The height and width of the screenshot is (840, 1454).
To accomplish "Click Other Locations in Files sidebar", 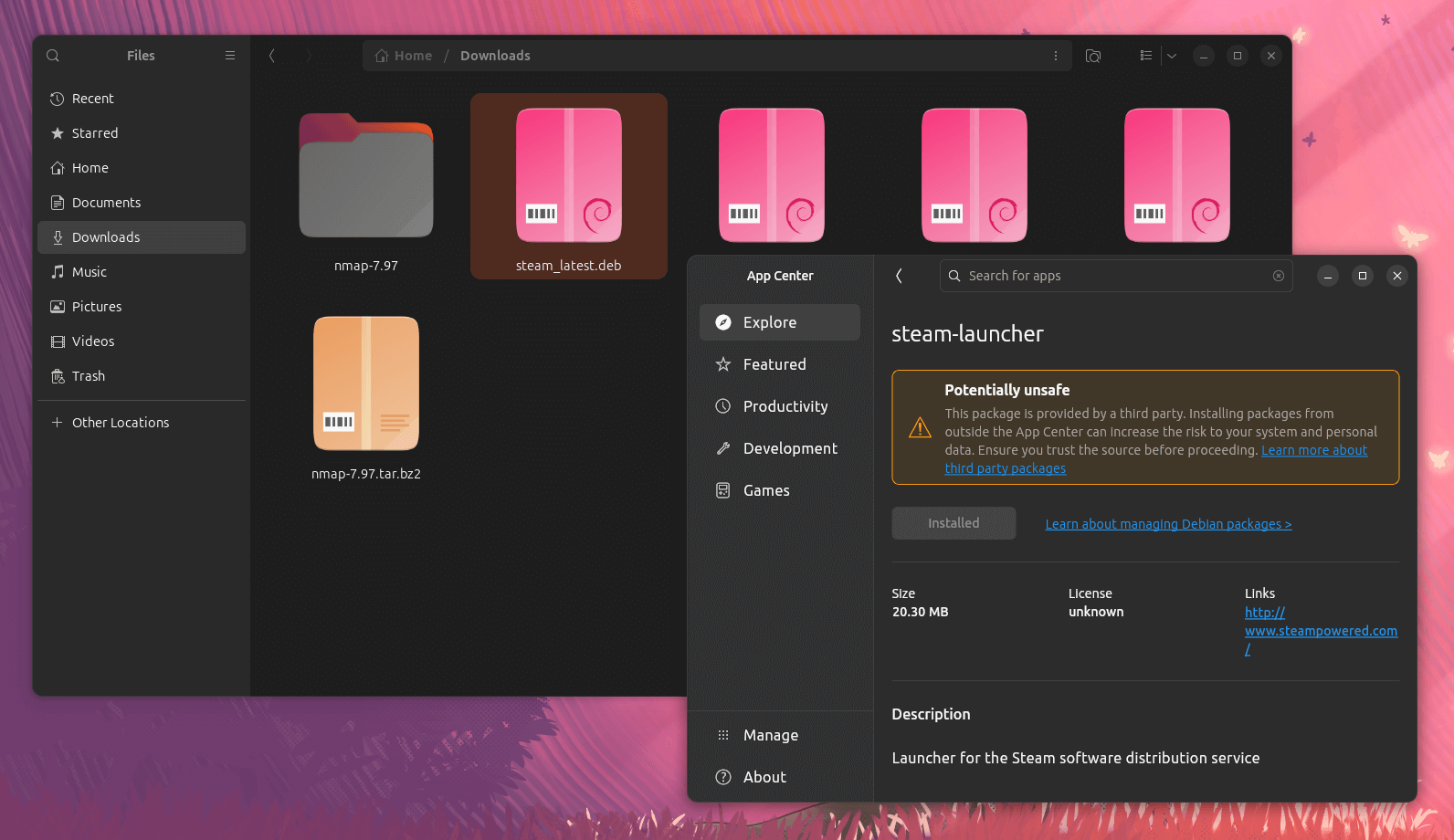I will 142,423.
